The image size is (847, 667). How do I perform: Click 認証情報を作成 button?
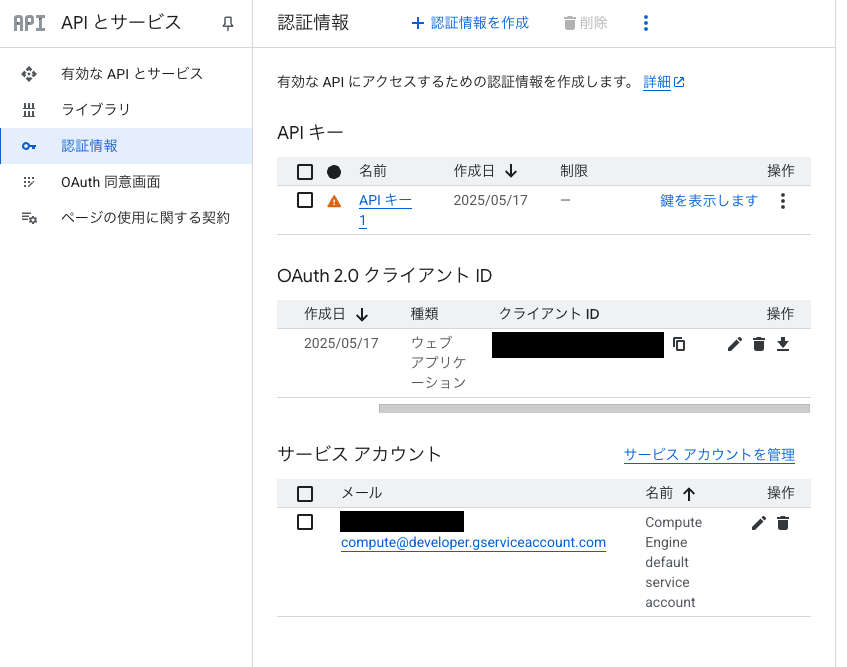coord(470,23)
